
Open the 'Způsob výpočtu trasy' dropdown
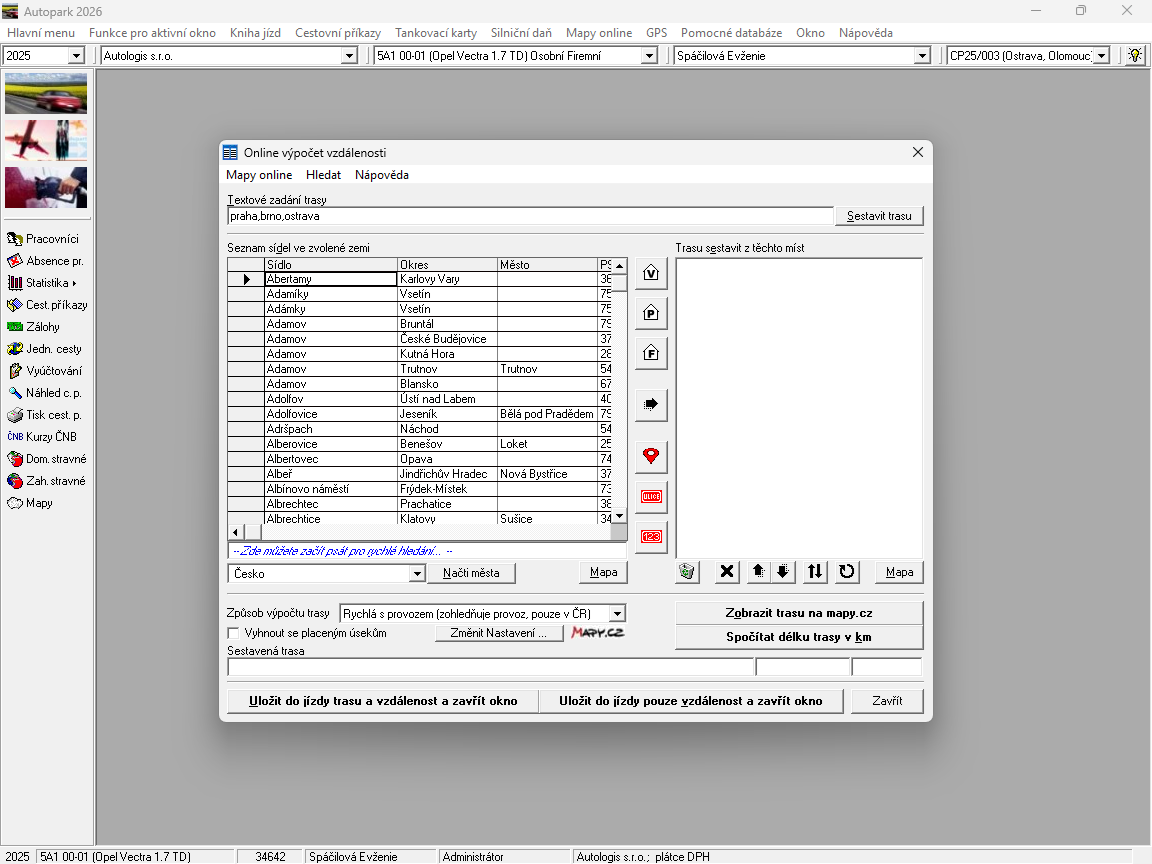point(617,613)
